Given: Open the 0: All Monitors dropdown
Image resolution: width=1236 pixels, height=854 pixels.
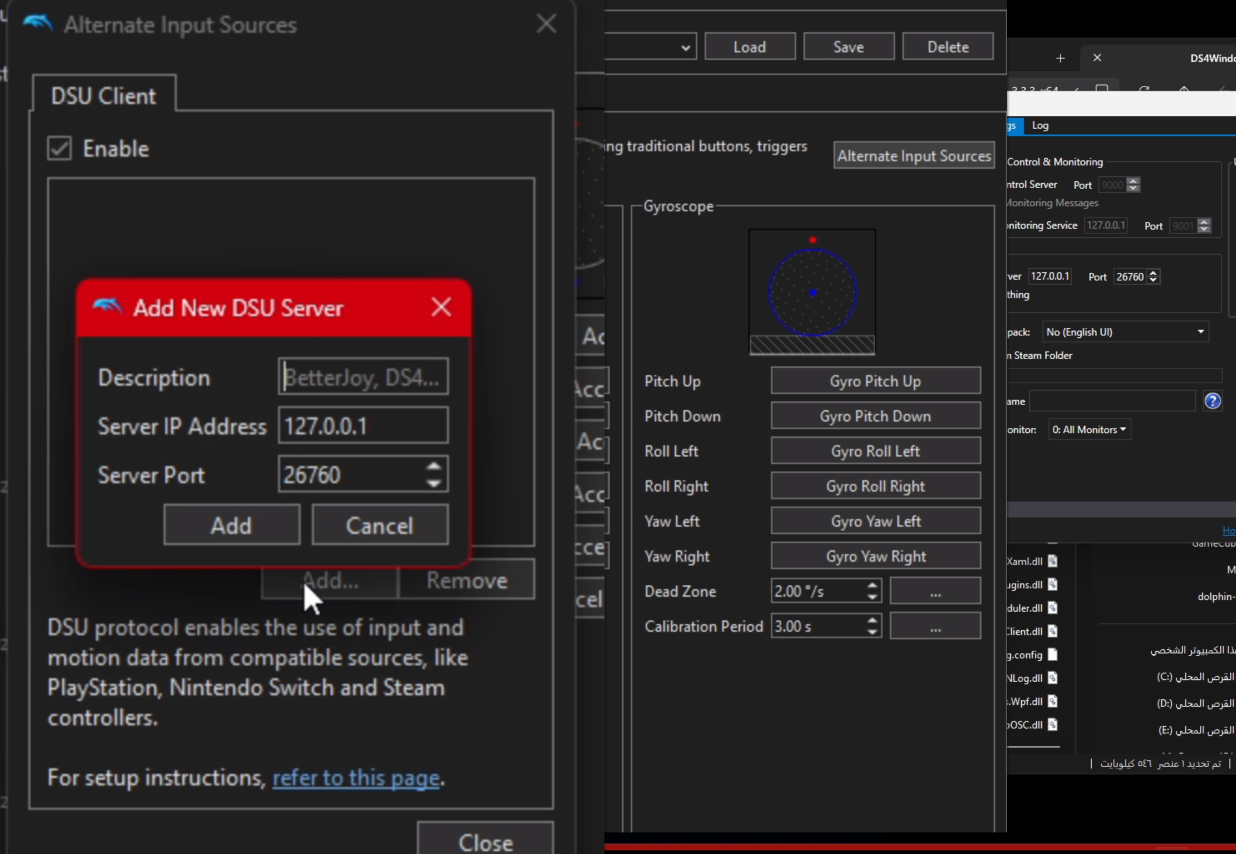Looking at the screenshot, I should point(1089,429).
